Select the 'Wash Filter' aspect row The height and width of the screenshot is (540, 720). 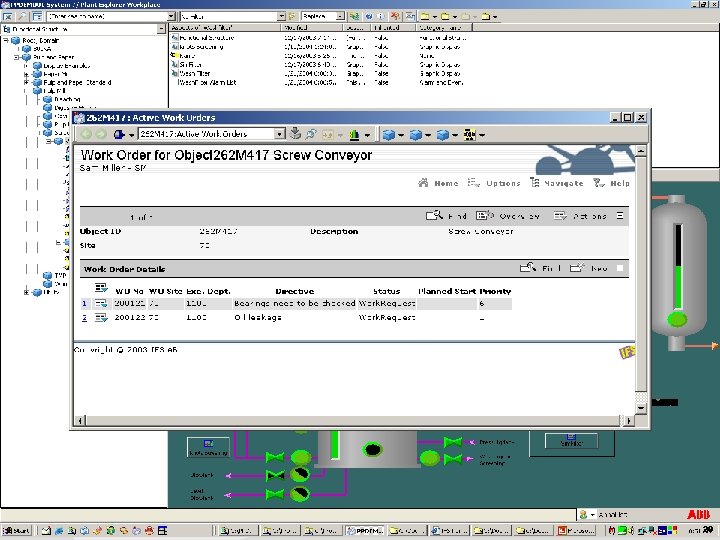pyautogui.click(x=194, y=73)
